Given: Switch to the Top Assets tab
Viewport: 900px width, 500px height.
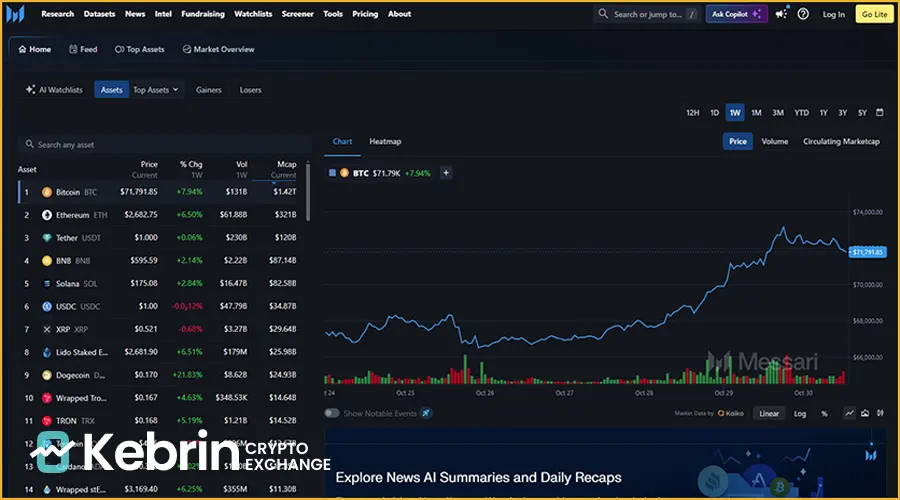Looking at the screenshot, I should pos(139,49).
